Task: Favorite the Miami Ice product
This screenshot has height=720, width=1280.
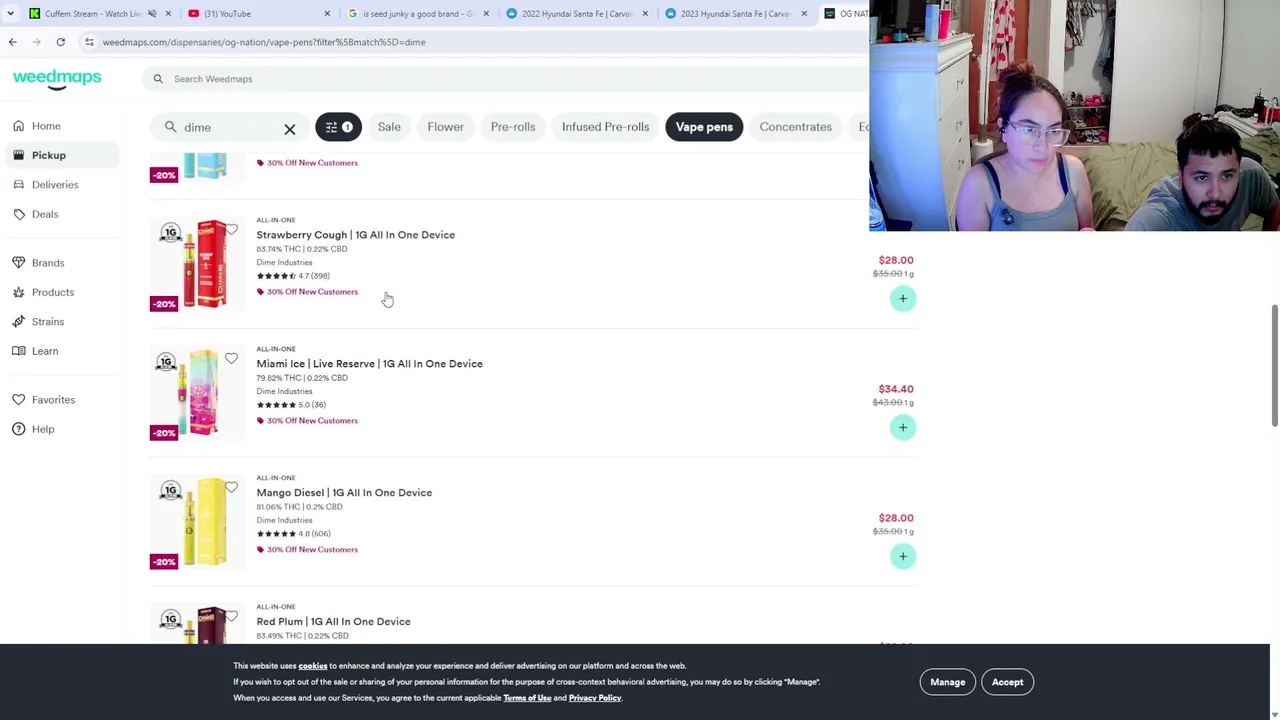Action: [x=231, y=359]
